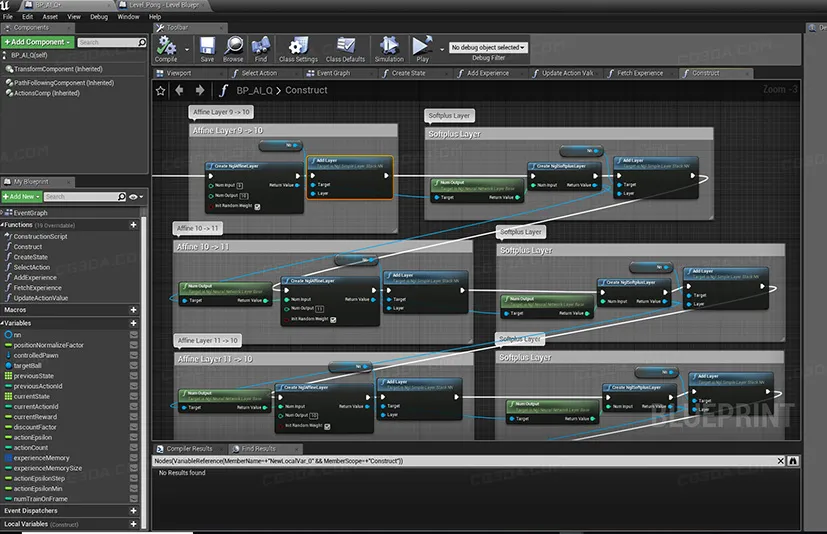Image resolution: width=827 pixels, height=534 pixels.
Task: Open view options eye dropdown in My Blueprint
Action: coord(136,196)
